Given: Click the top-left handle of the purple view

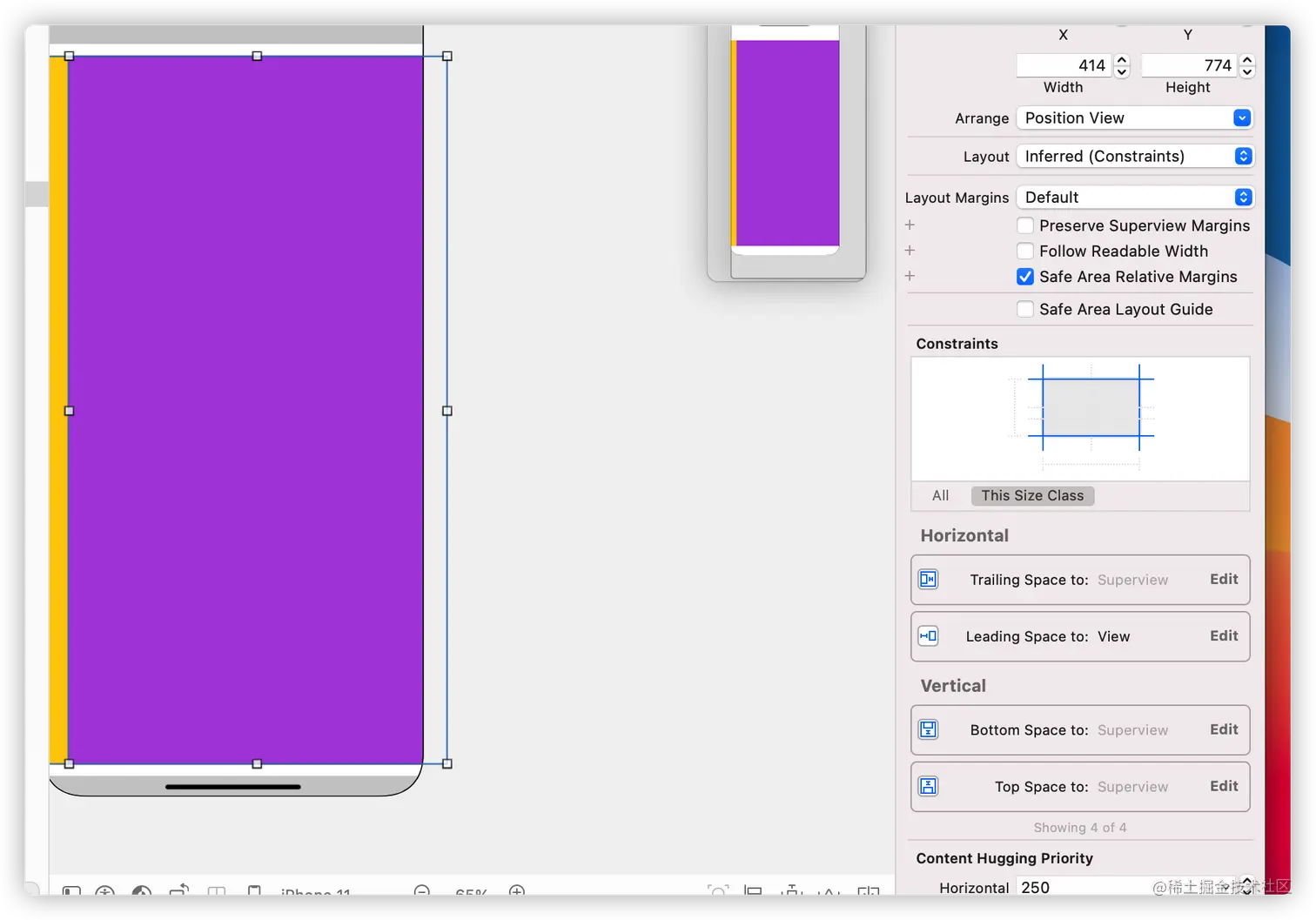Looking at the screenshot, I should click(x=70, y=56).
